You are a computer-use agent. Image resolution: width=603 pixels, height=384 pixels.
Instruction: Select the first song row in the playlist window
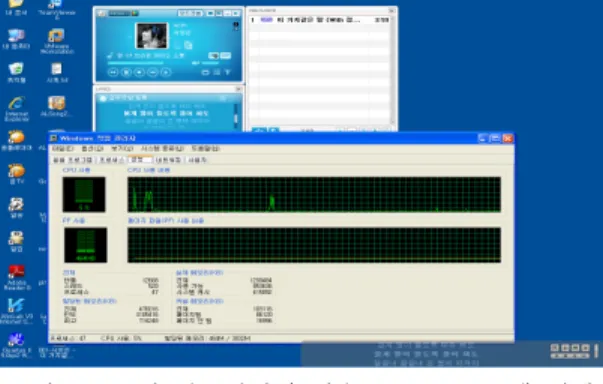click(320, 20)
